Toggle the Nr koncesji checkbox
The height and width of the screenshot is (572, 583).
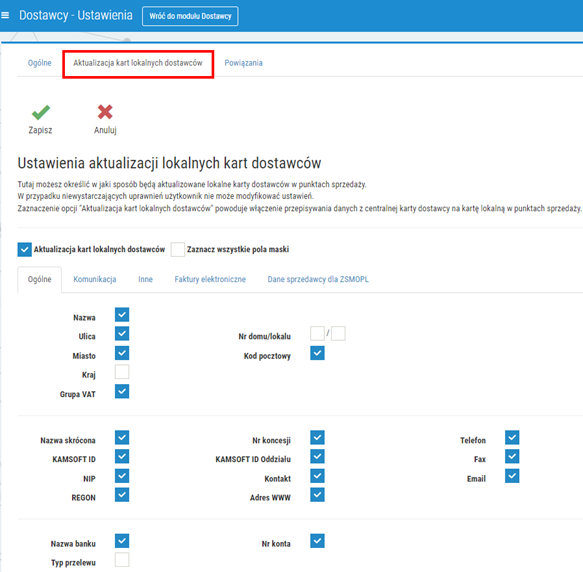pyautogui.click(x=317, y=437)
